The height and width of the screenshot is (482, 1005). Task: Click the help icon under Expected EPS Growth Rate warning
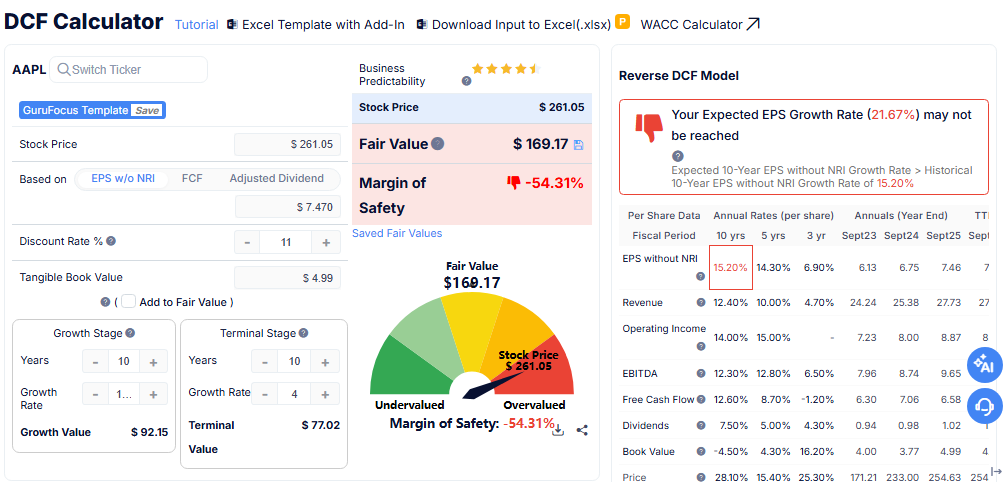point(677,156)
